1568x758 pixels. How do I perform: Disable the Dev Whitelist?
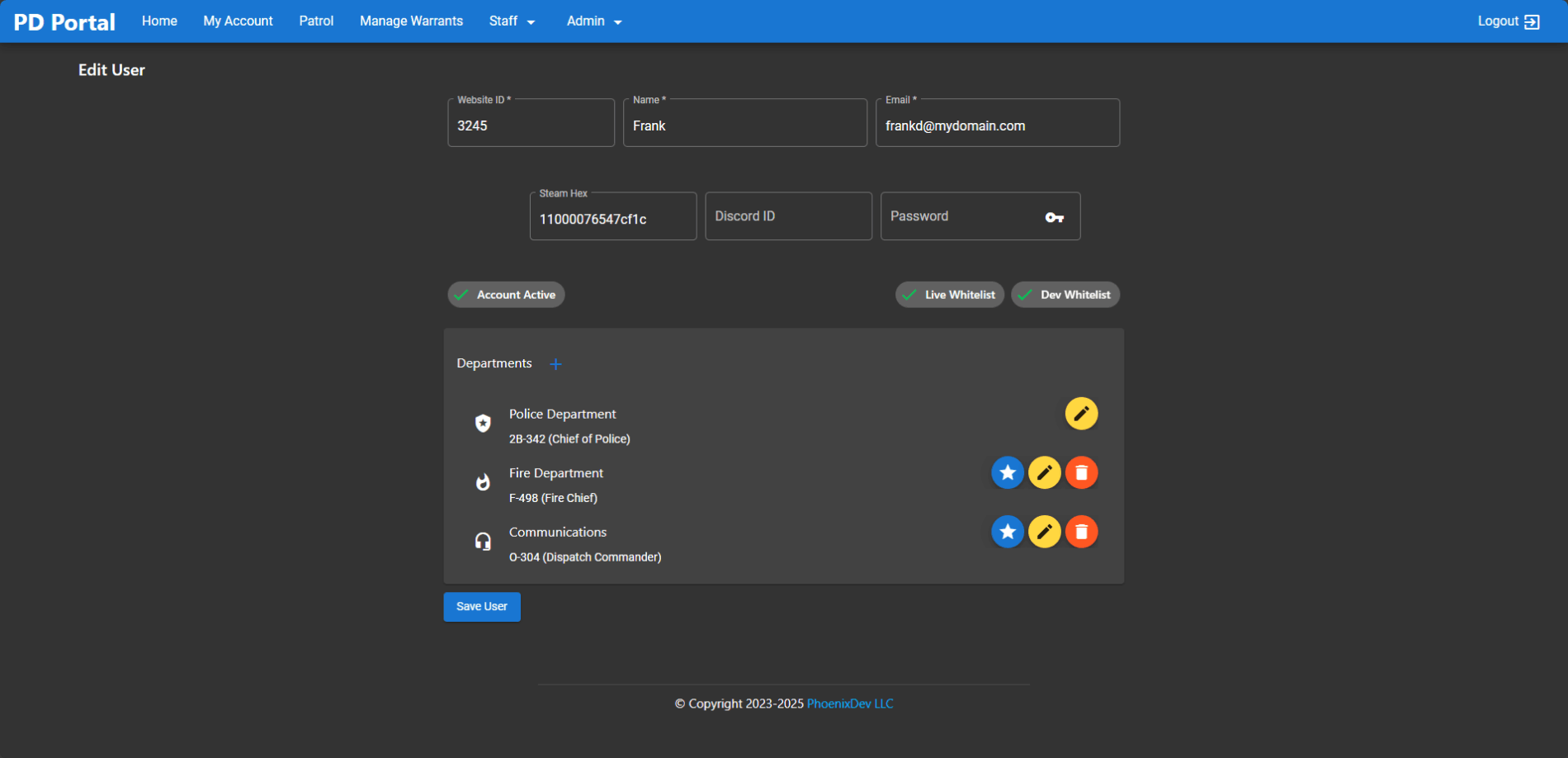[1065, 294]
